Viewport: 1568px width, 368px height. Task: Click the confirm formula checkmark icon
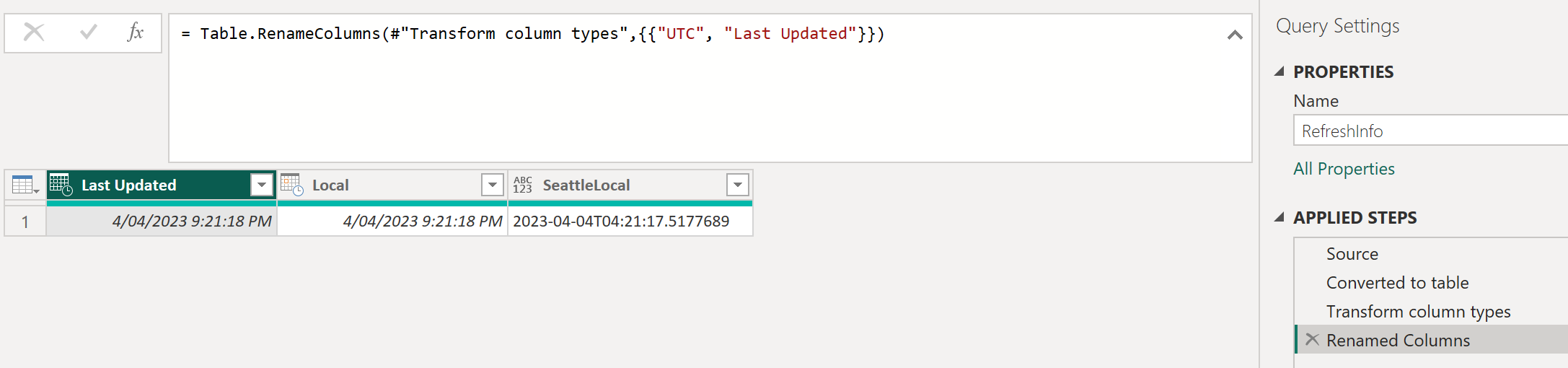point(89,32)
